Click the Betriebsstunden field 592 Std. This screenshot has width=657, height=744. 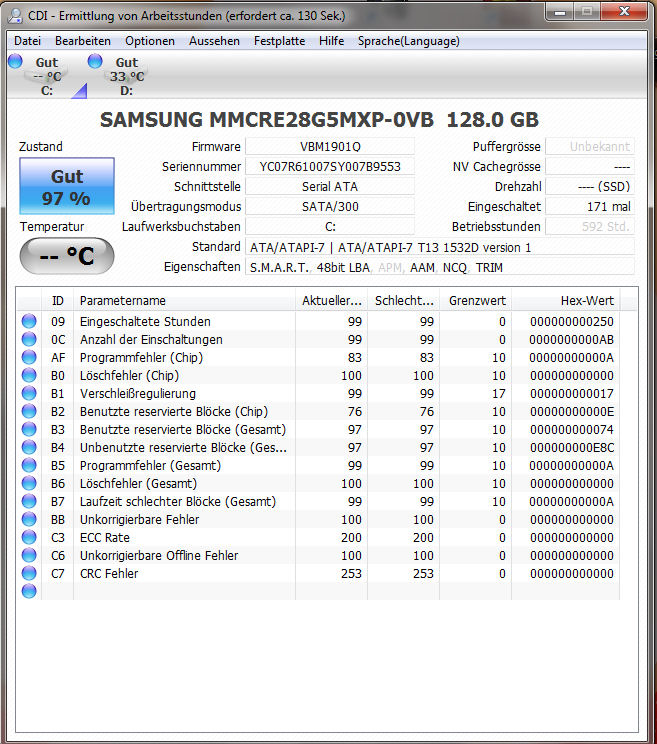point(590,226)
